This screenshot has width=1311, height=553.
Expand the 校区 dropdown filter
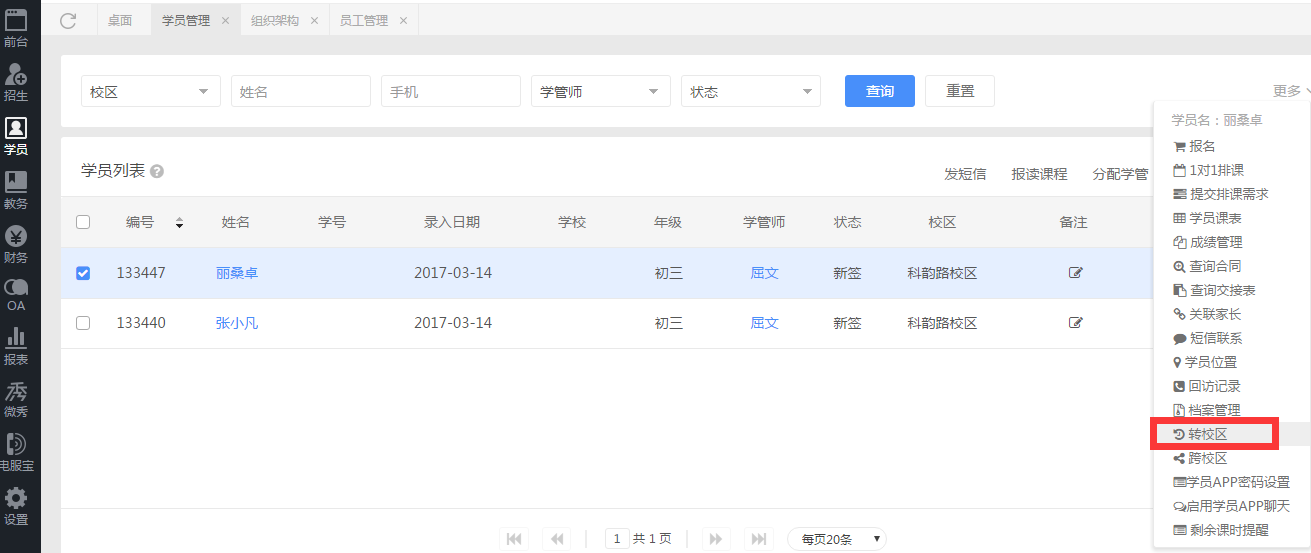(x=151, y=91)
